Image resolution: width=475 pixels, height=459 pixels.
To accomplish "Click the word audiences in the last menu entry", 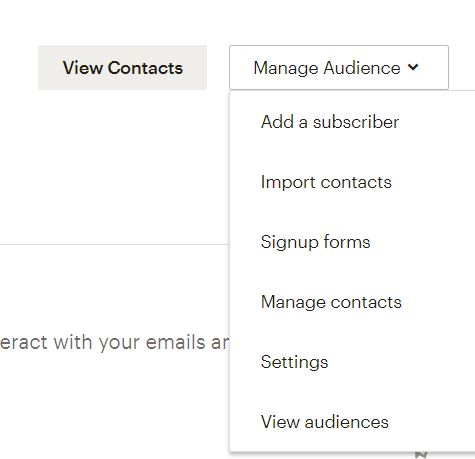I will pos(346,422).
